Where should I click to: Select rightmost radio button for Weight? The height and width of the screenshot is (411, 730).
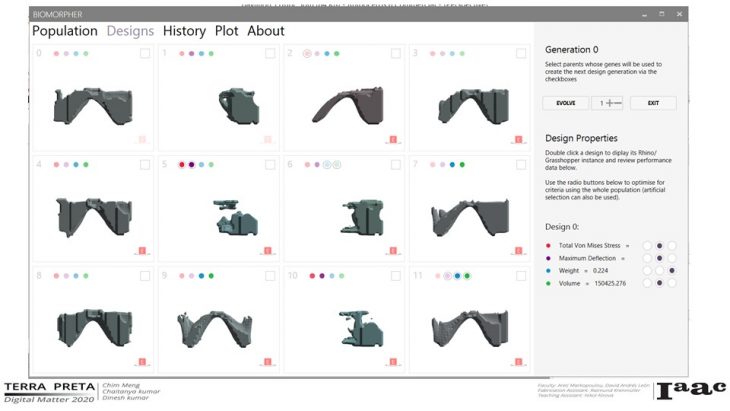[x=672, y=270]
